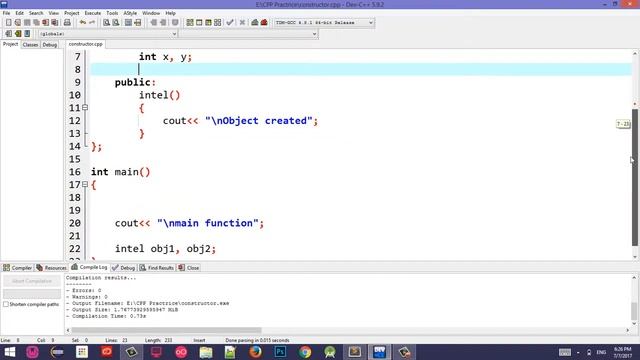The width and height of the screenshot is (640, 360).
Task: Open the Tools menu
Action: click(x=112, y=13)
